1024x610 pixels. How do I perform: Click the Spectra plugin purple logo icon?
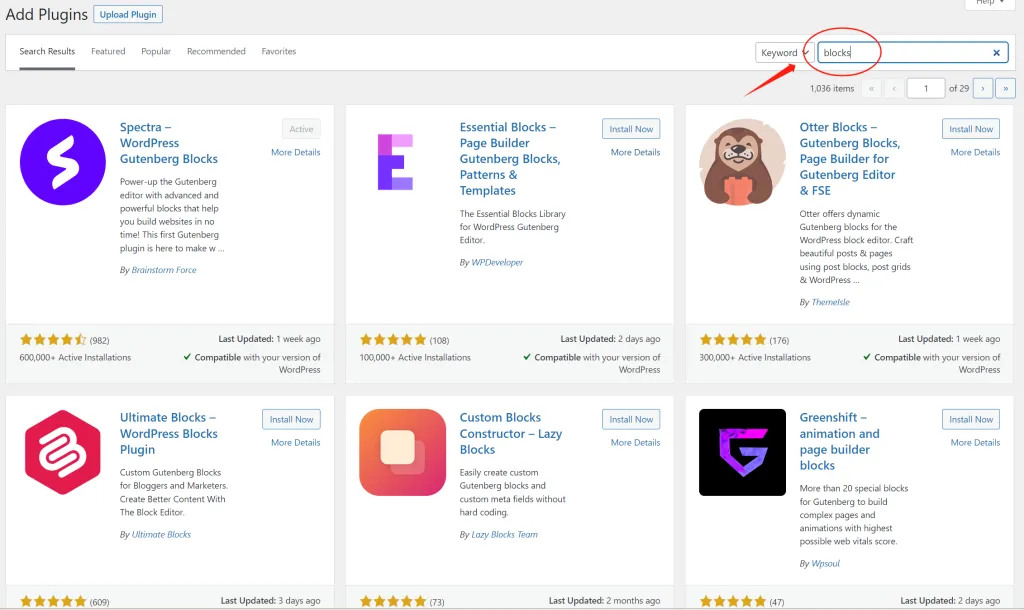pos(63,161)
